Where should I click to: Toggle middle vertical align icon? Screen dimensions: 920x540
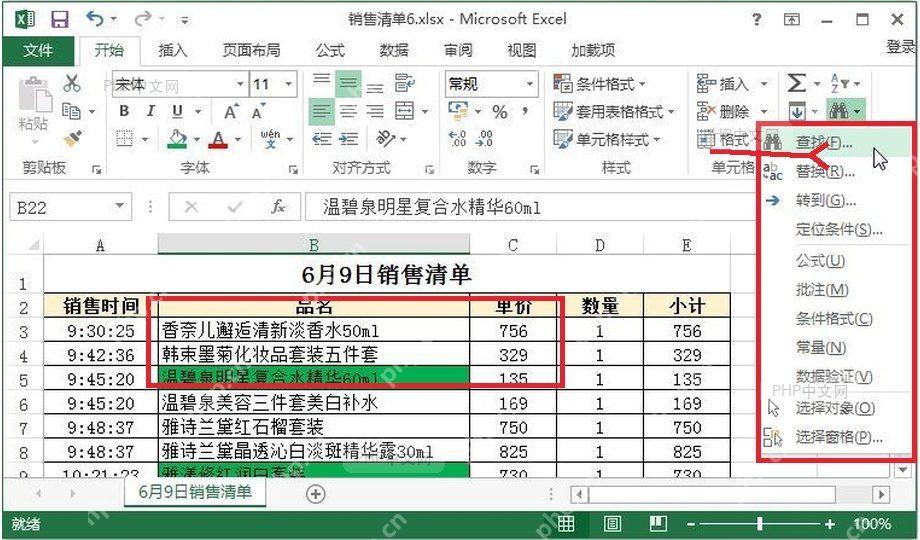(348, 83)
